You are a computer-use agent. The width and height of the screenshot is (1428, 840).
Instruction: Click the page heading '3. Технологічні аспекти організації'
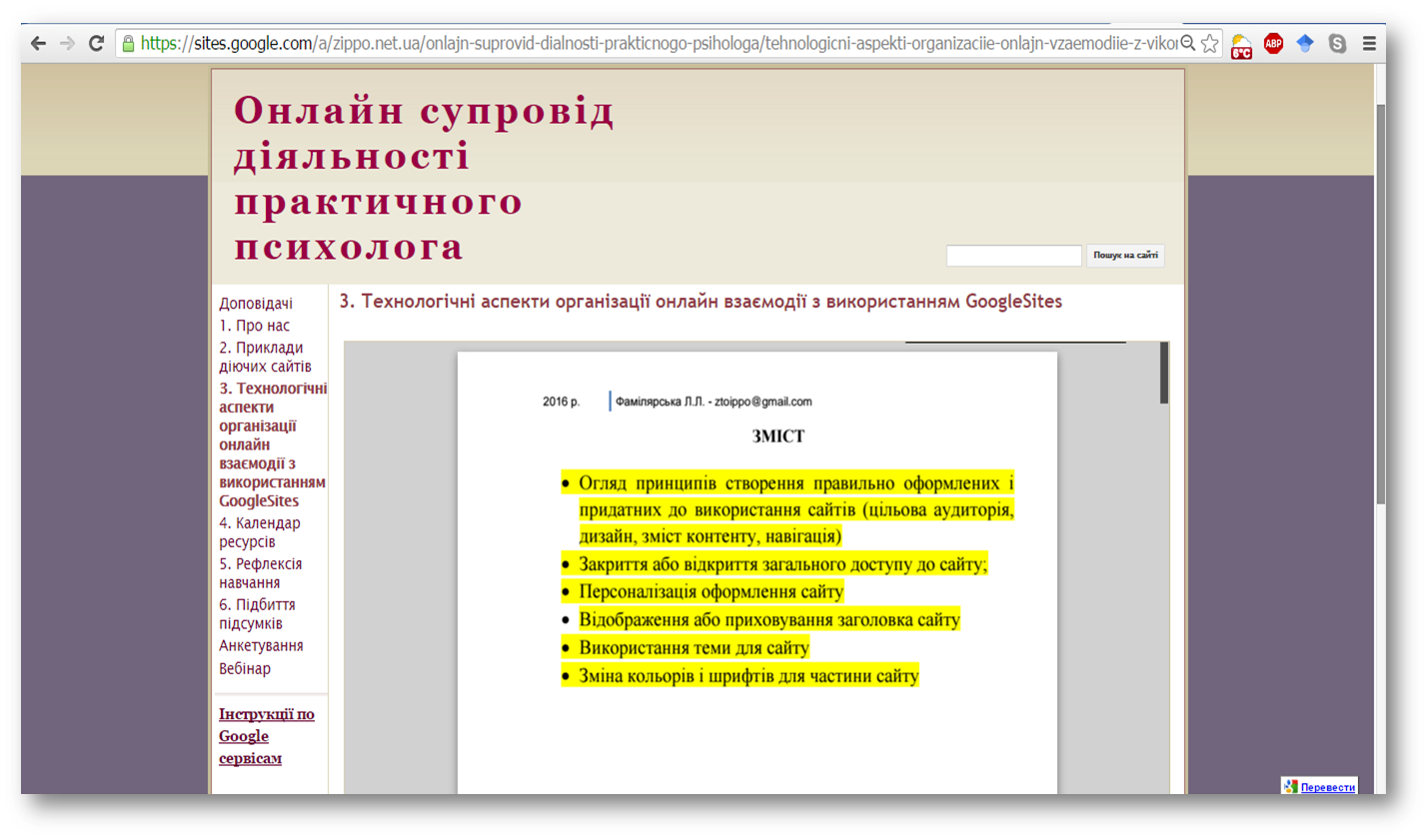701,302
